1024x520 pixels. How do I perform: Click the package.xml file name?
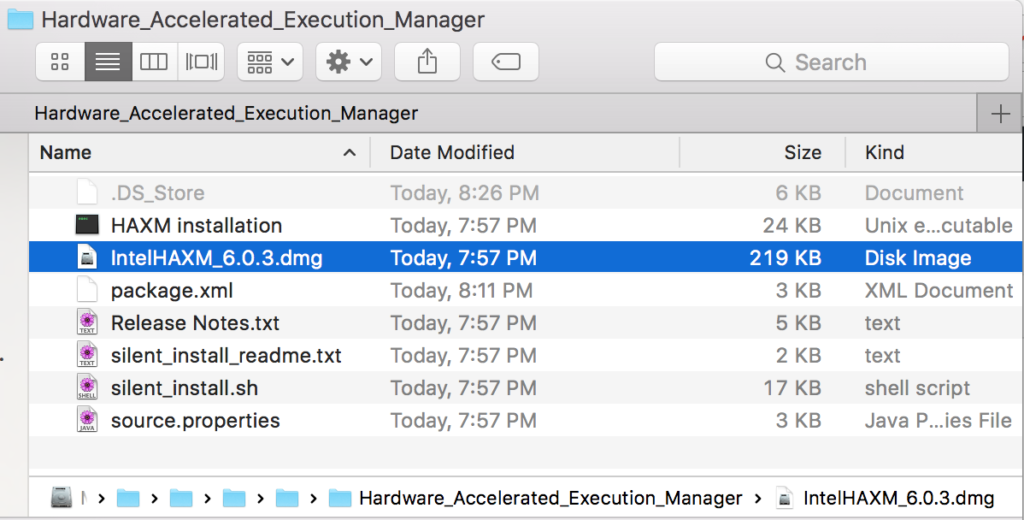172,291
